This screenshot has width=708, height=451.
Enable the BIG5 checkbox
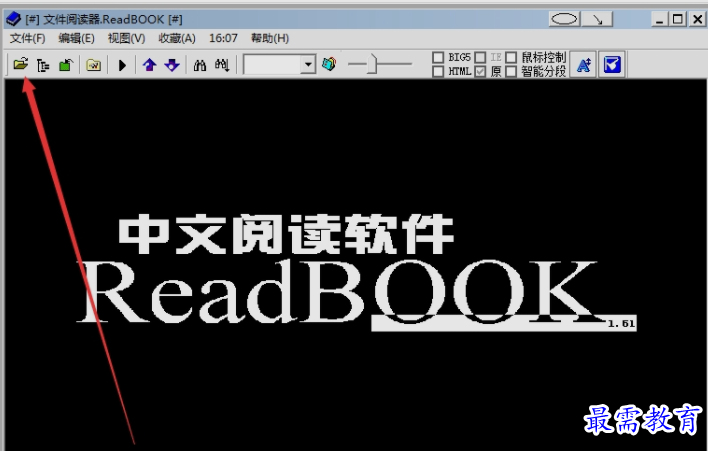point(438,57)
